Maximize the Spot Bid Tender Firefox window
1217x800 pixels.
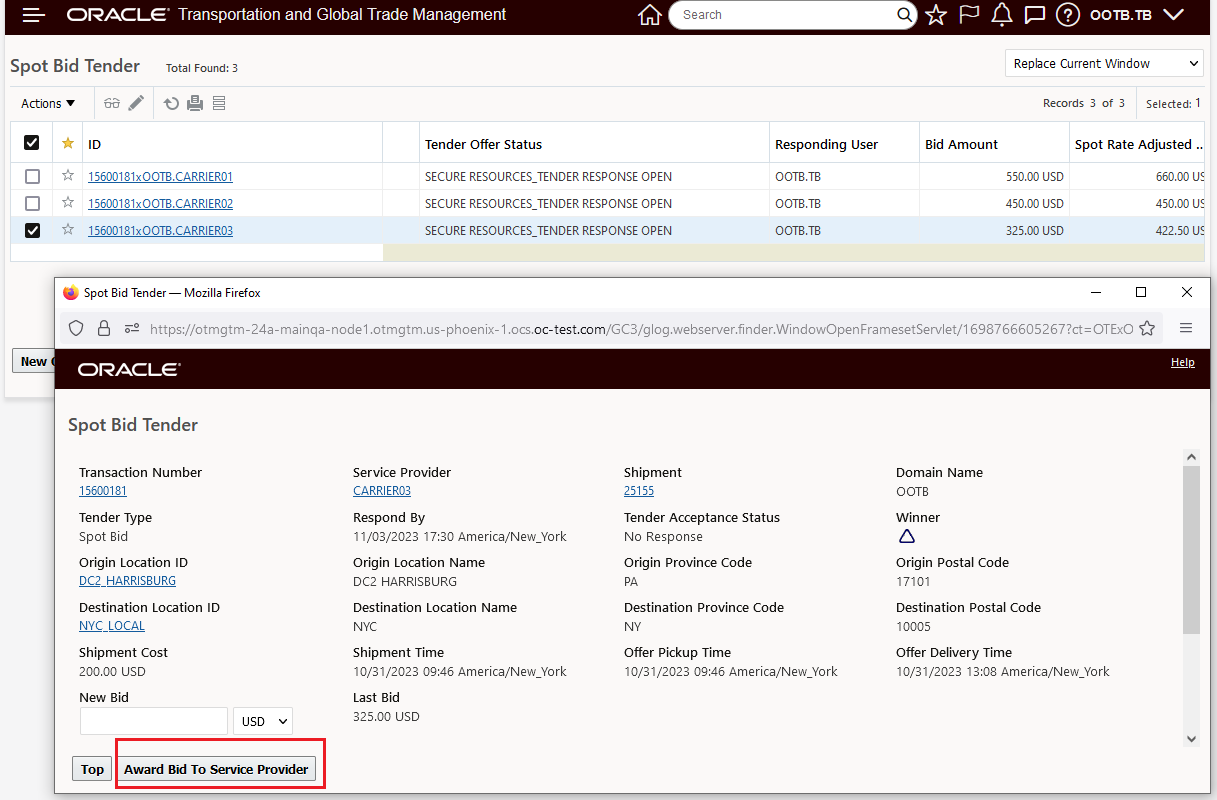(x=1141, y=293)
